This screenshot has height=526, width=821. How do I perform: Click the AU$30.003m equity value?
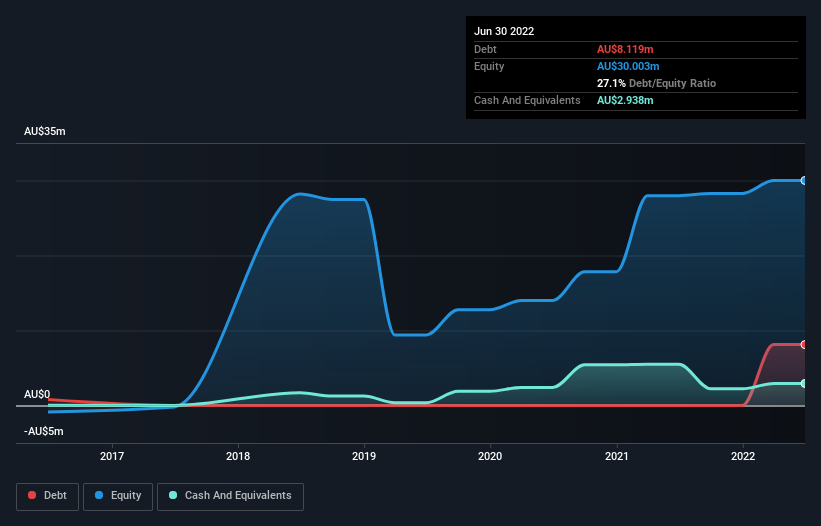click(628, 66)
